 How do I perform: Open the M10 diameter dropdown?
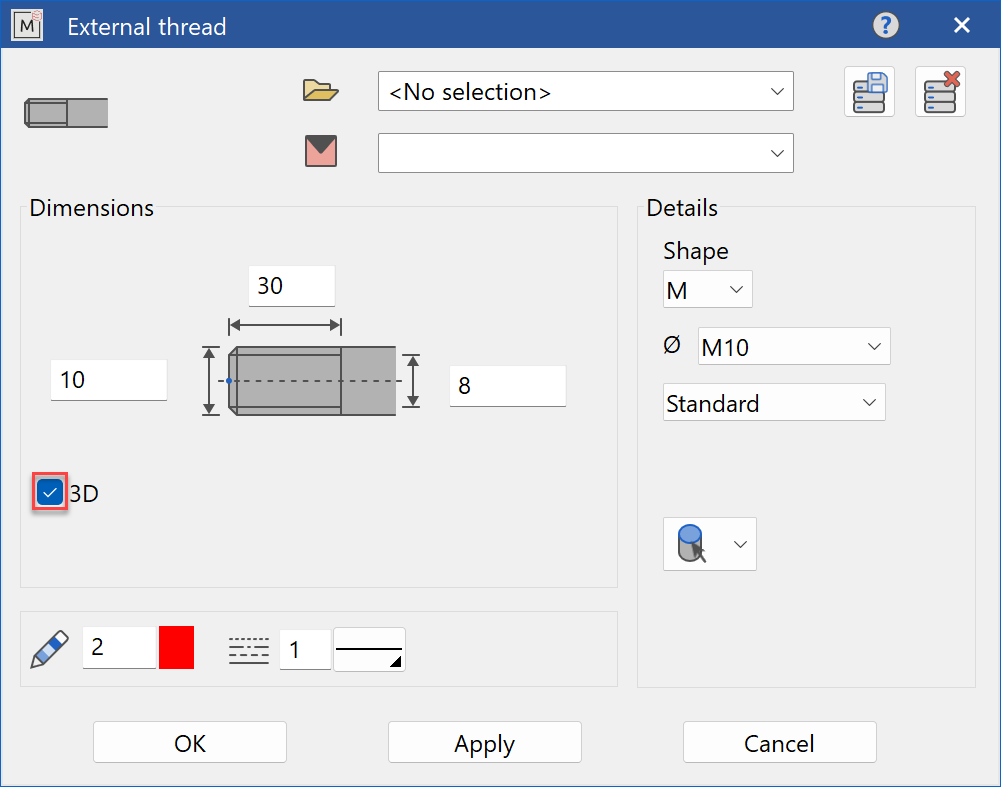(794, 346)
